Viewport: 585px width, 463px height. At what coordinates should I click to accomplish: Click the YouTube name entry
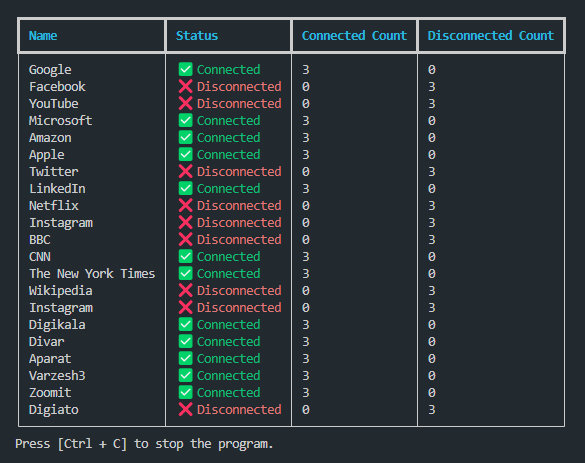54,103
